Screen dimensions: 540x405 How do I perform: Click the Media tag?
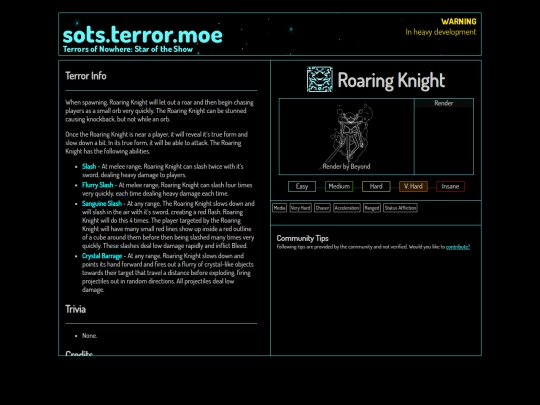point(279,208)
